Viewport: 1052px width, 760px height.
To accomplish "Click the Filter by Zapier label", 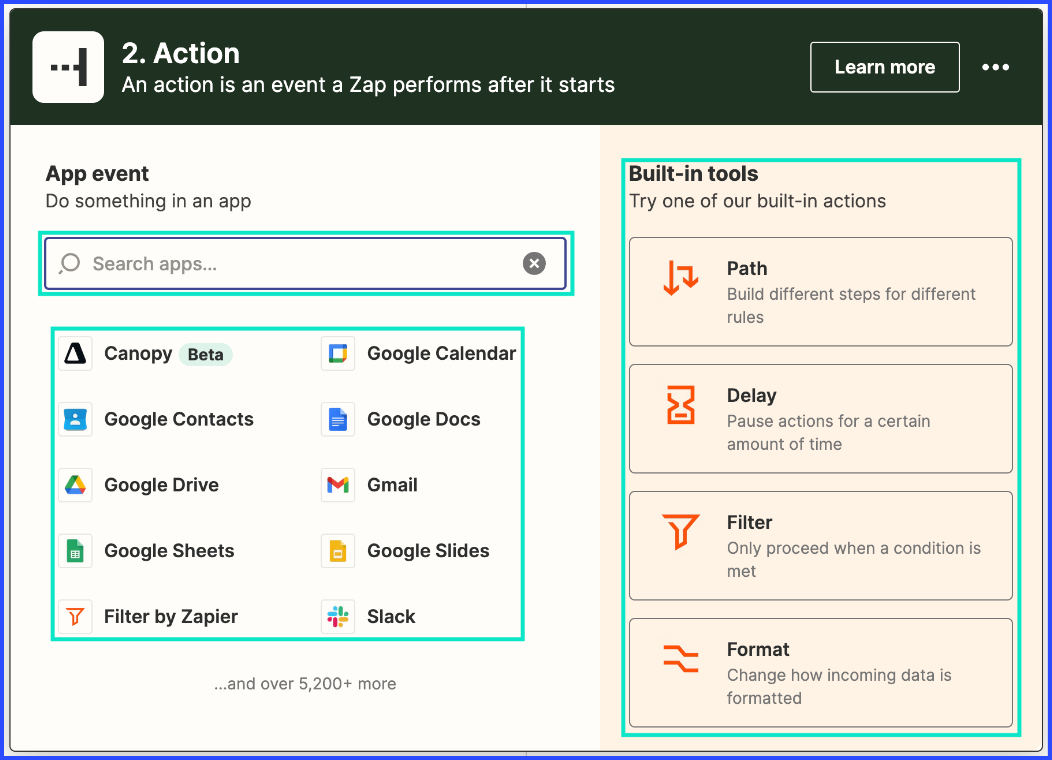I will point(171,616).
